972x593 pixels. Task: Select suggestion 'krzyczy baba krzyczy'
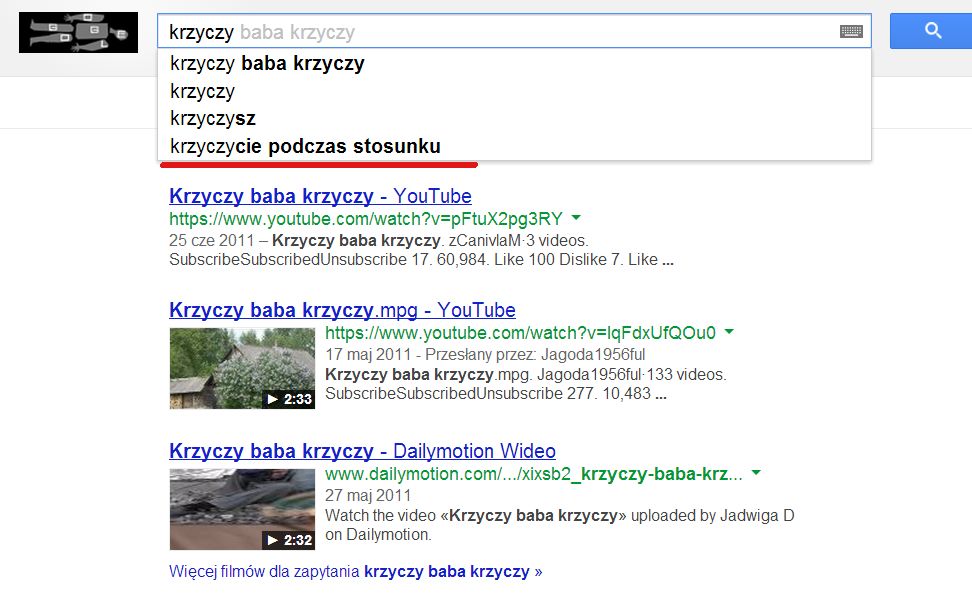tap(515, 63)
